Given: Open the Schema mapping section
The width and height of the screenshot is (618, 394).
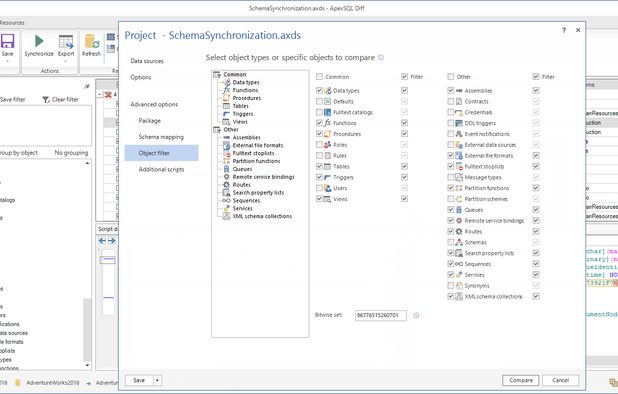Looking at the screenshot, I should point(161,137).
